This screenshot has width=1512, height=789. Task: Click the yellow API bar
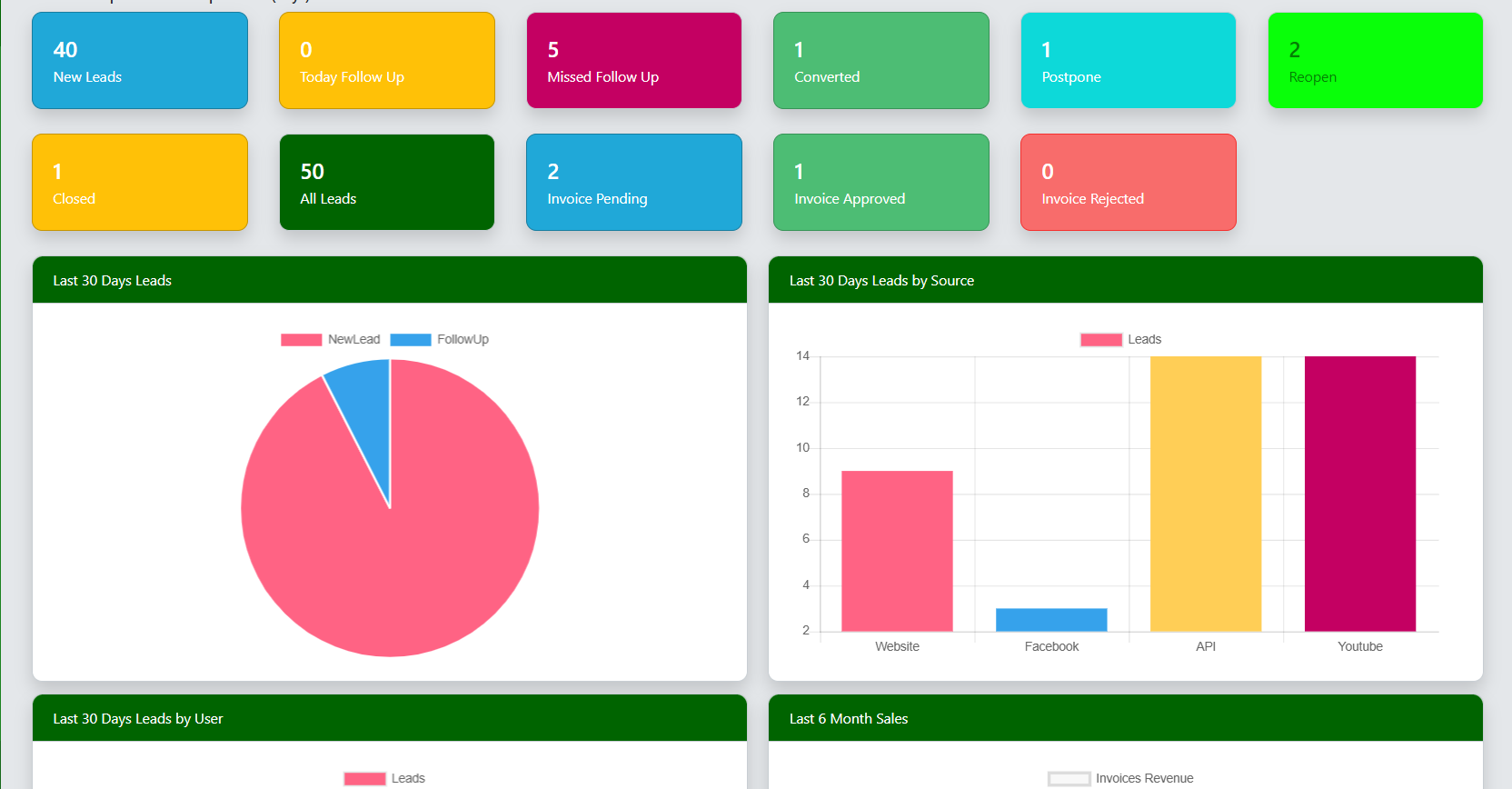click(1206, 494)
